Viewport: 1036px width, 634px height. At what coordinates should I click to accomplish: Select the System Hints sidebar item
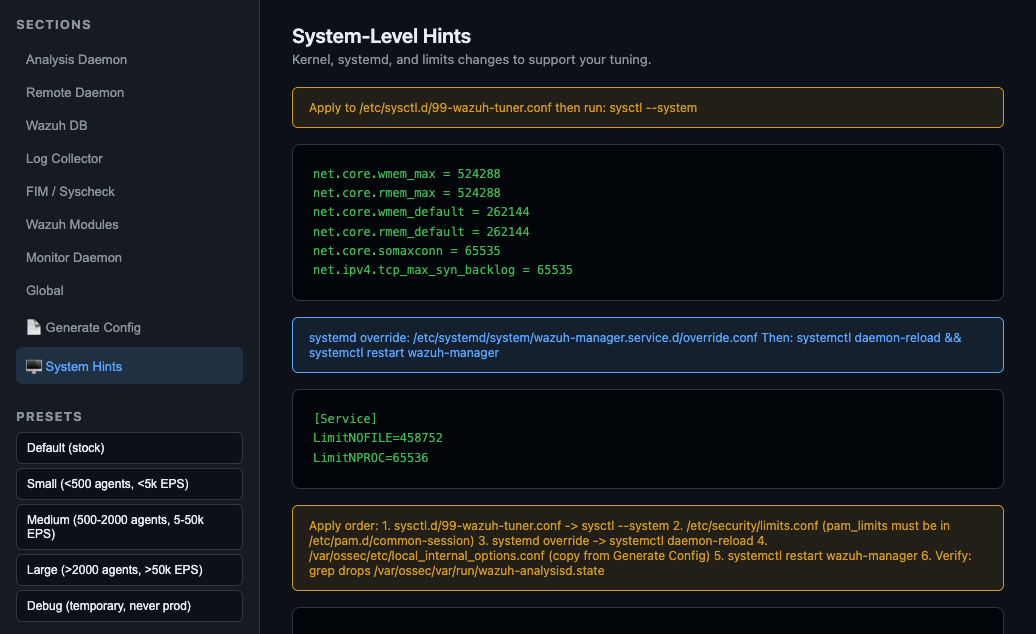pyautogui.click(x=130, y=366)
